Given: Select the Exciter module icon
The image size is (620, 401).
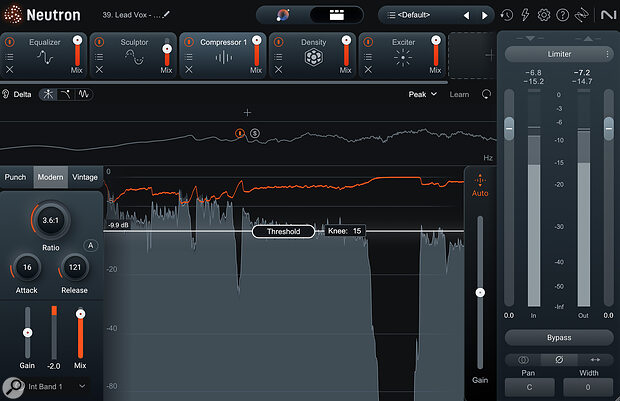Looking at the screenshot, I should pyautogui.click(x=403, y=58).
